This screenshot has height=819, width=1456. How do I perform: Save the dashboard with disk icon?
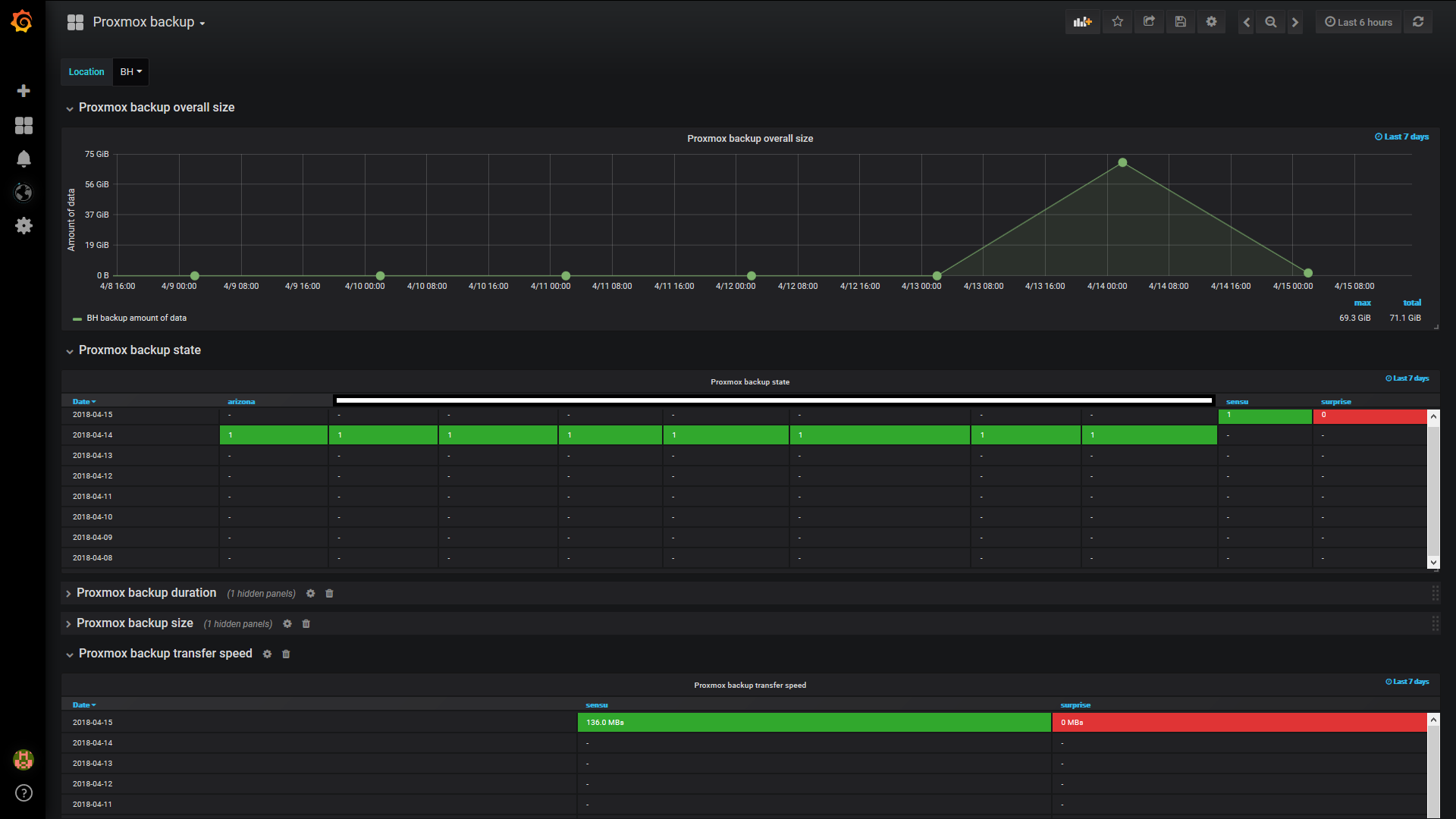click(x=1180, y=22)
